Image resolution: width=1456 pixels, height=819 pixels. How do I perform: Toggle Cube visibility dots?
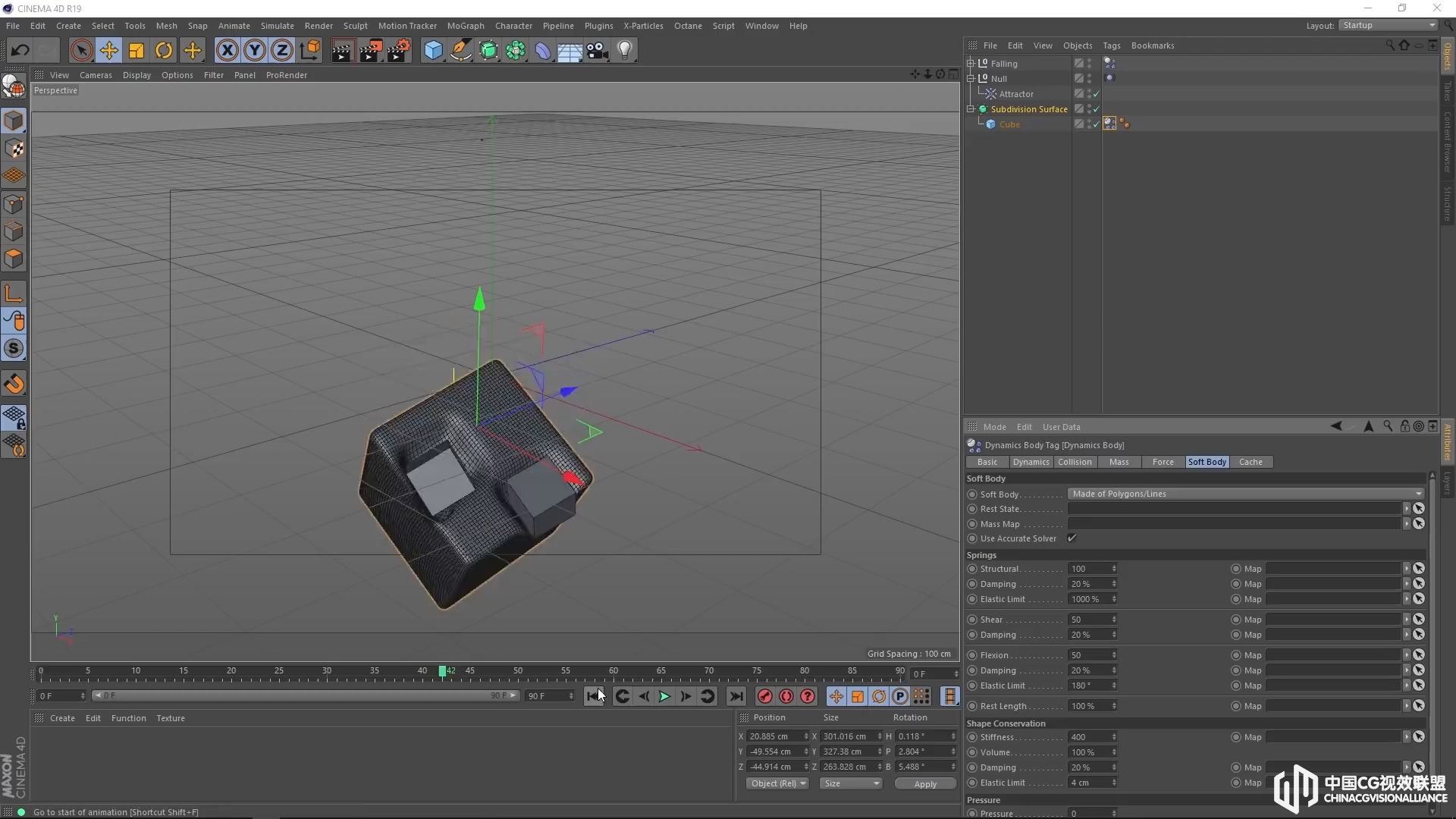coord(1090,124)
